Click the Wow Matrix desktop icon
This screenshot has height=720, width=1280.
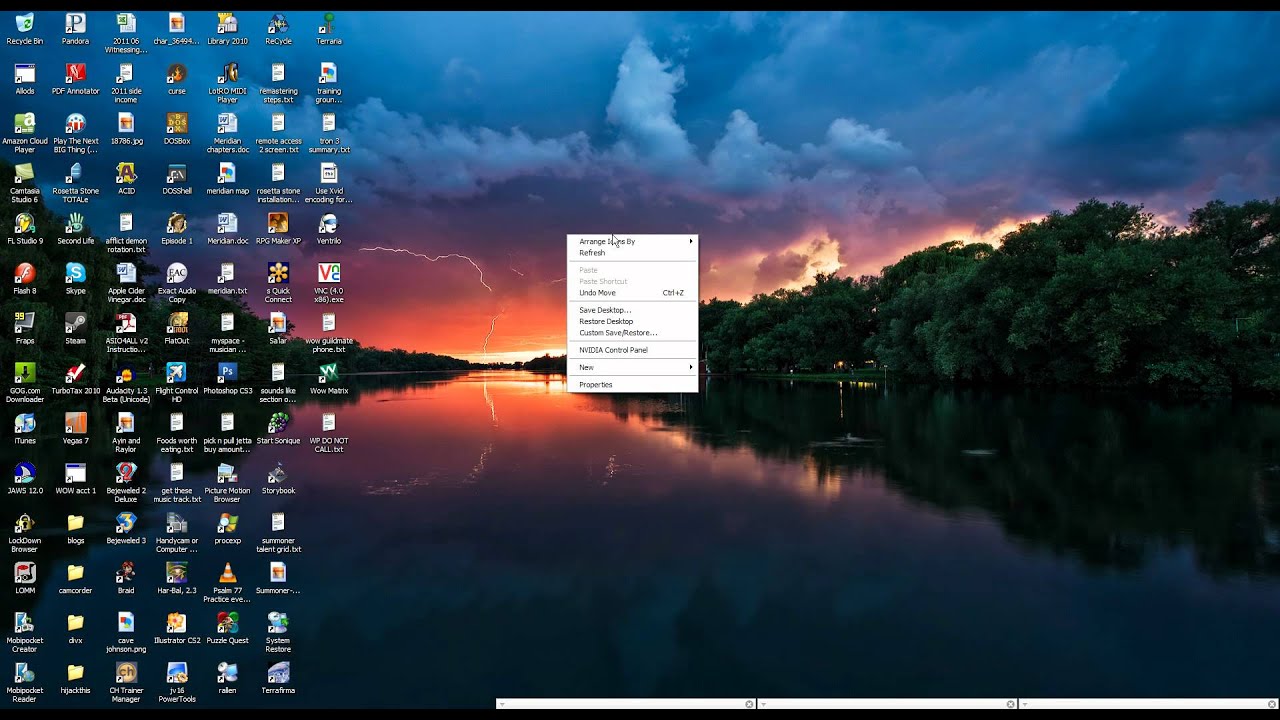click(x=328, y=379)
